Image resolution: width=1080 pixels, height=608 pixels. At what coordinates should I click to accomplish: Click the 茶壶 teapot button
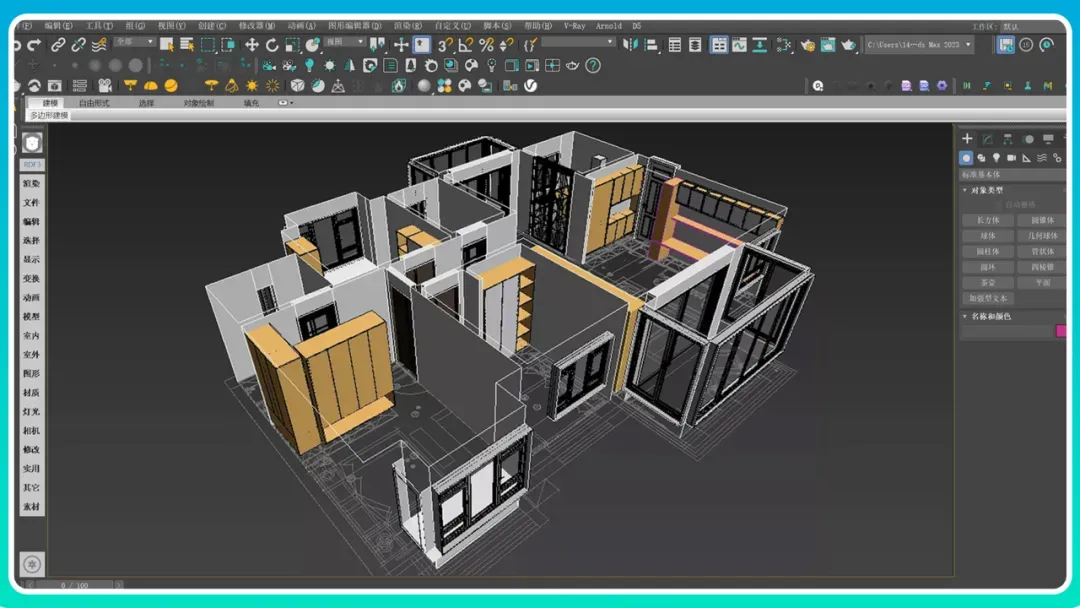(988, 283)
